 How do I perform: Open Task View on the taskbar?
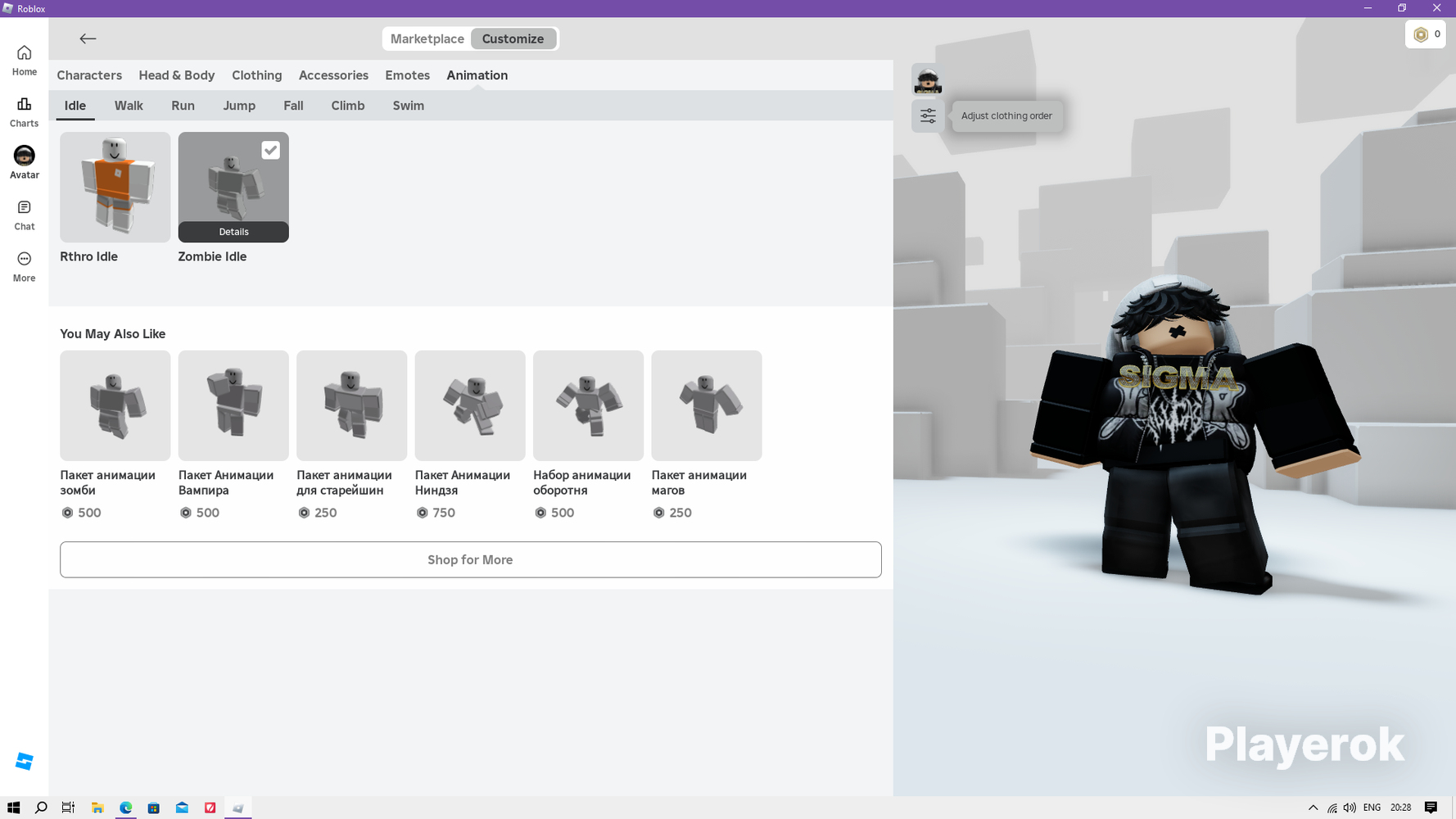(x=69, y=808)
